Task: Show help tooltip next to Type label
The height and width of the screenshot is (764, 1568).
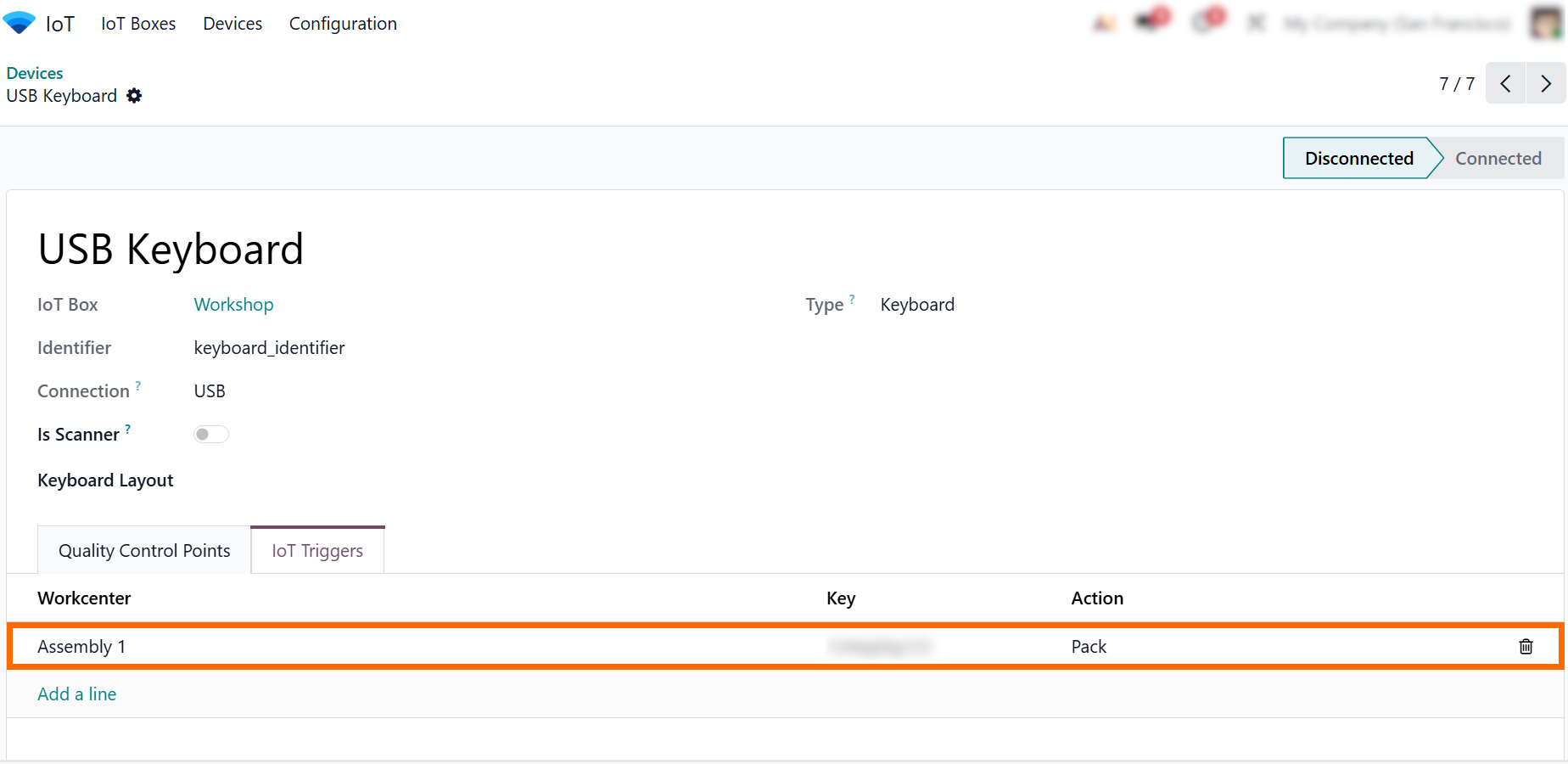Action: pos(852,299)
